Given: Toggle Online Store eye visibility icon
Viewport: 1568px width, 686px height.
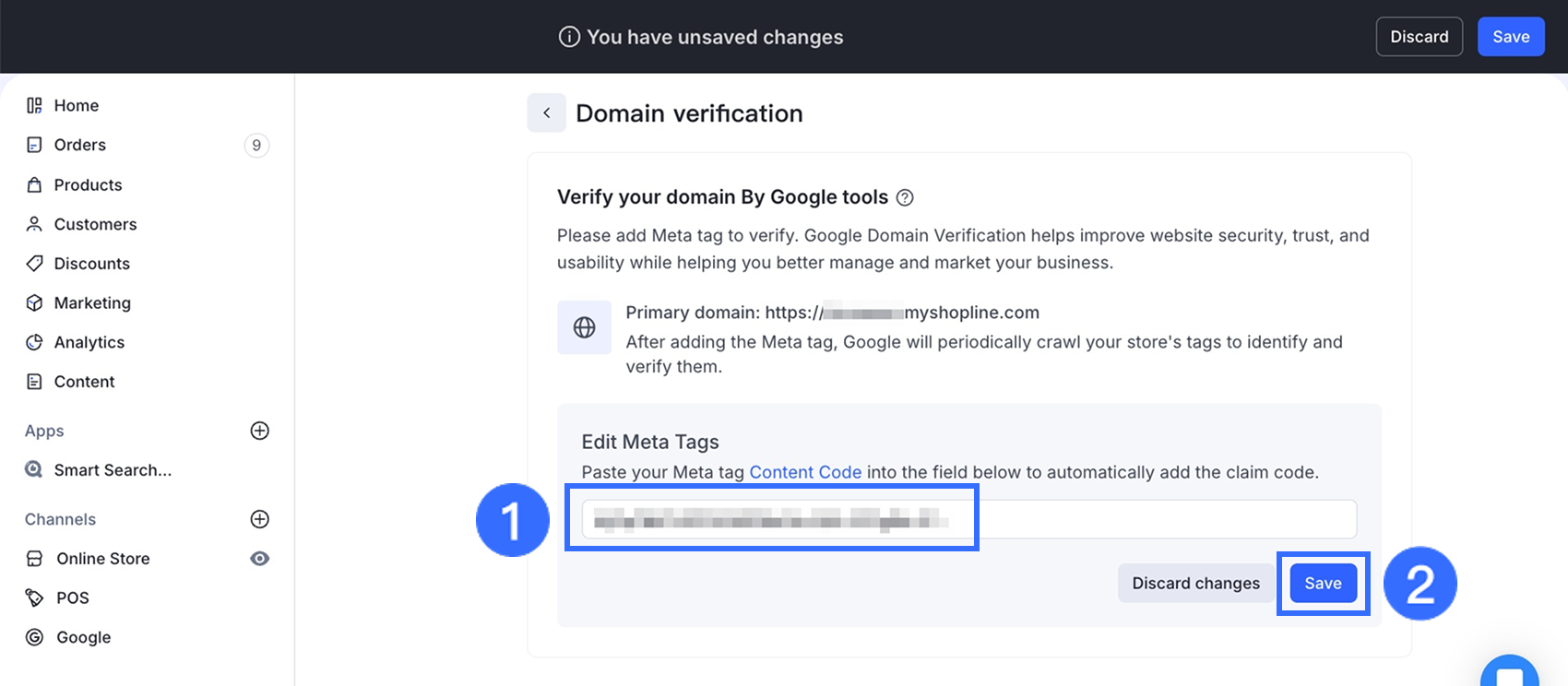Looking at the screenshot, I should coord(260,559).
